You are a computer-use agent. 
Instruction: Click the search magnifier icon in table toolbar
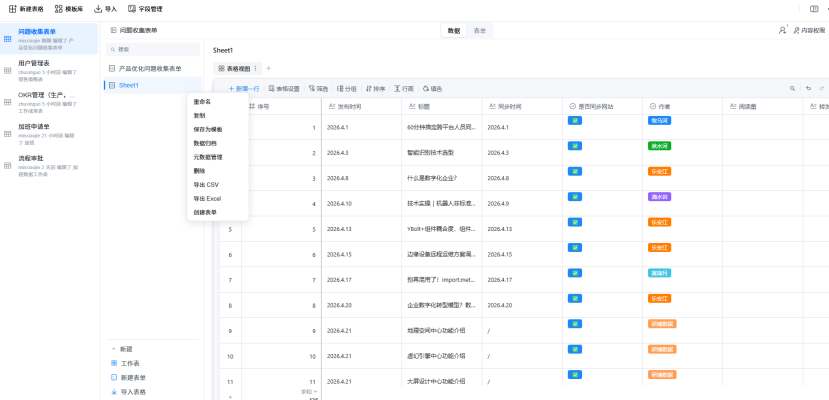[x=792, y=89]
